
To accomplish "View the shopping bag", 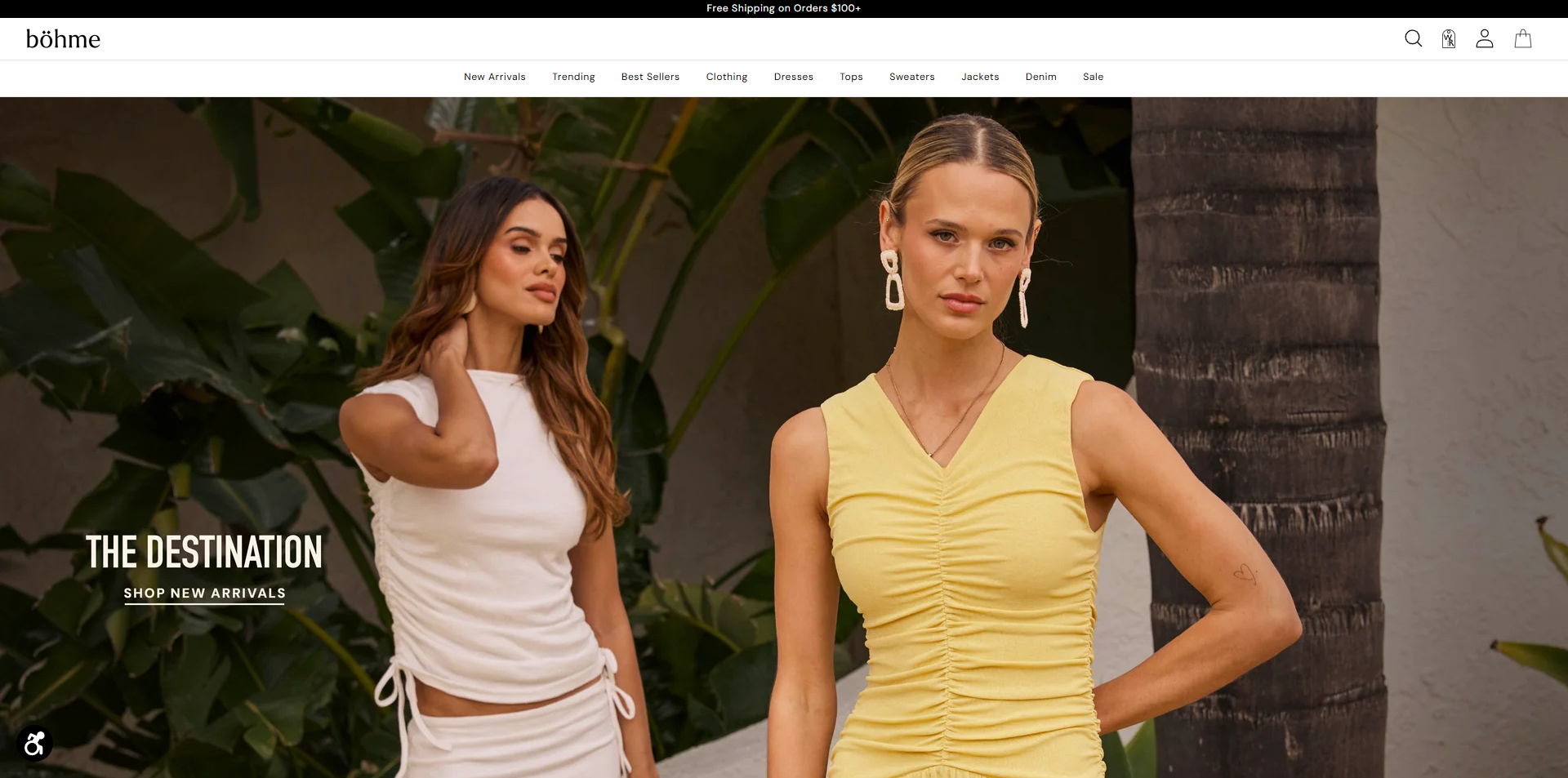I will (x=1522, y=38).
